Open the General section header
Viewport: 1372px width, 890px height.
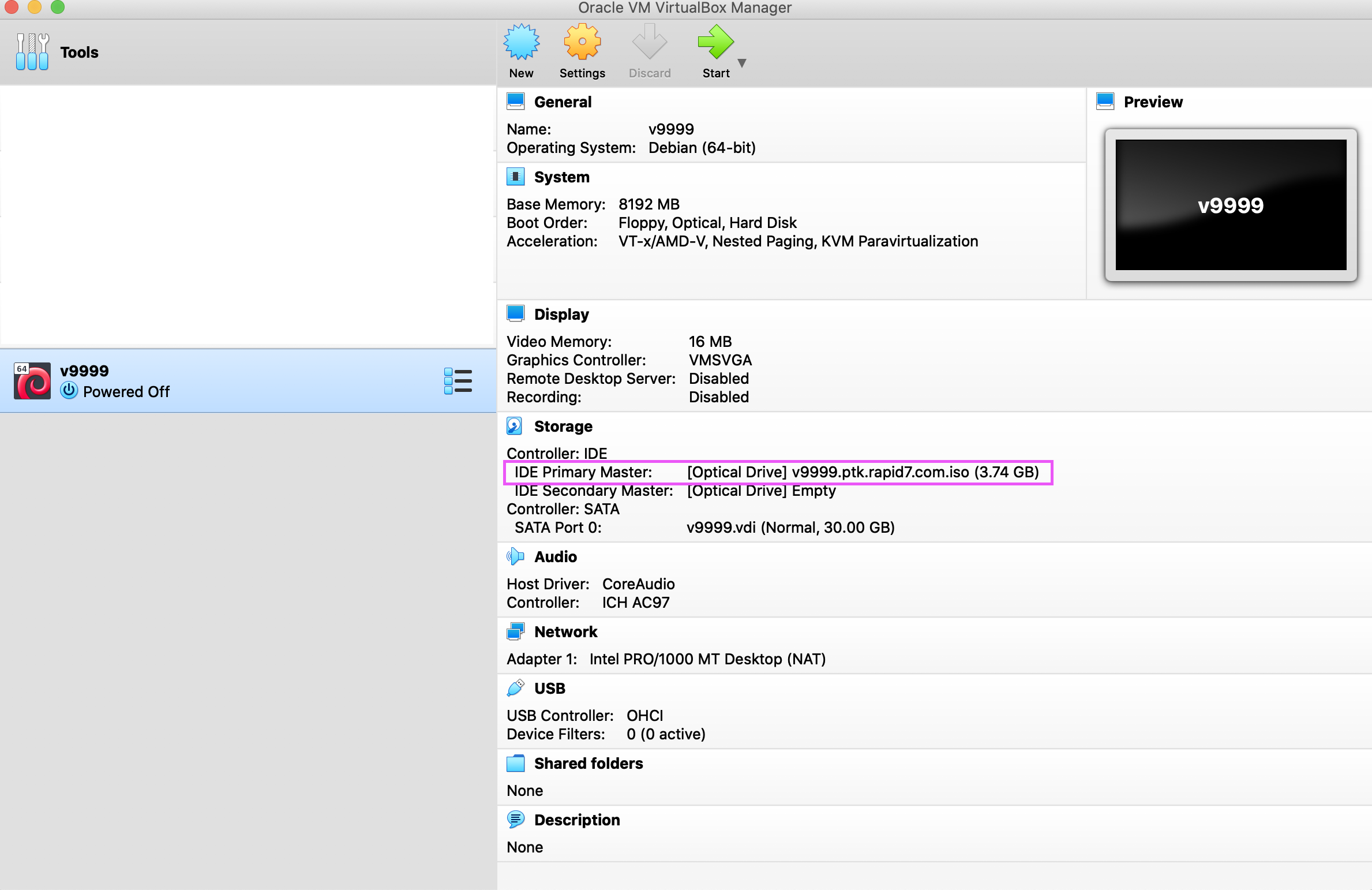pos(563,102)
